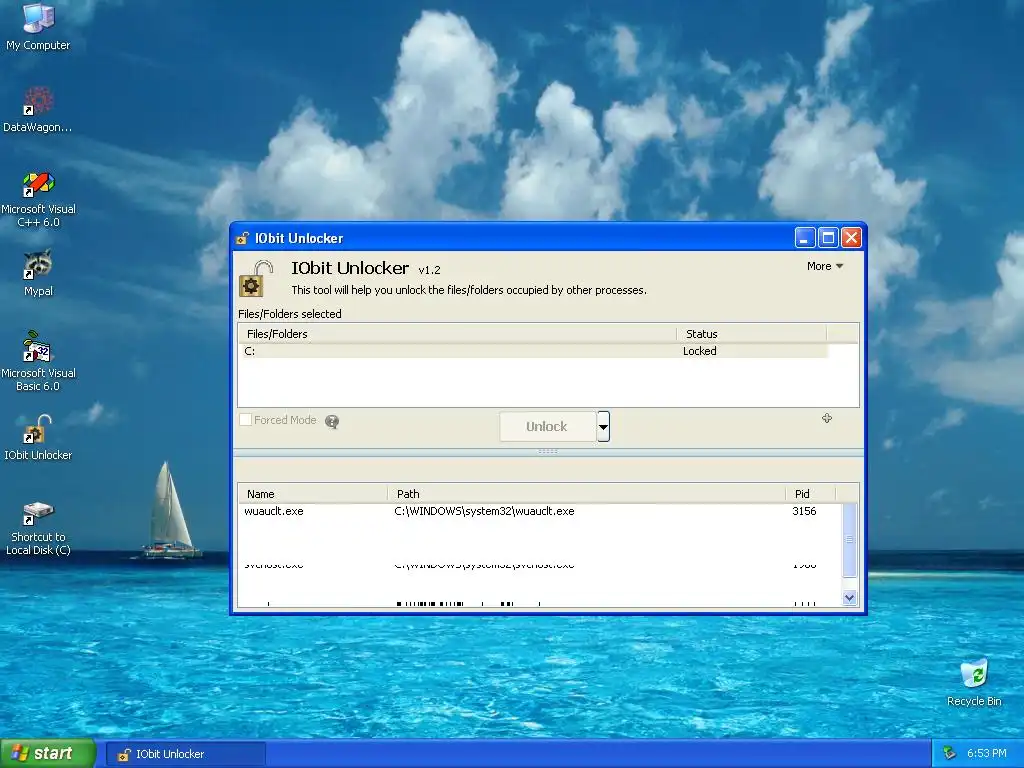Select the Mypal raccoon desktop icon
The height and width of the screenshot is (768, 1024).
[x=38, y=273]
